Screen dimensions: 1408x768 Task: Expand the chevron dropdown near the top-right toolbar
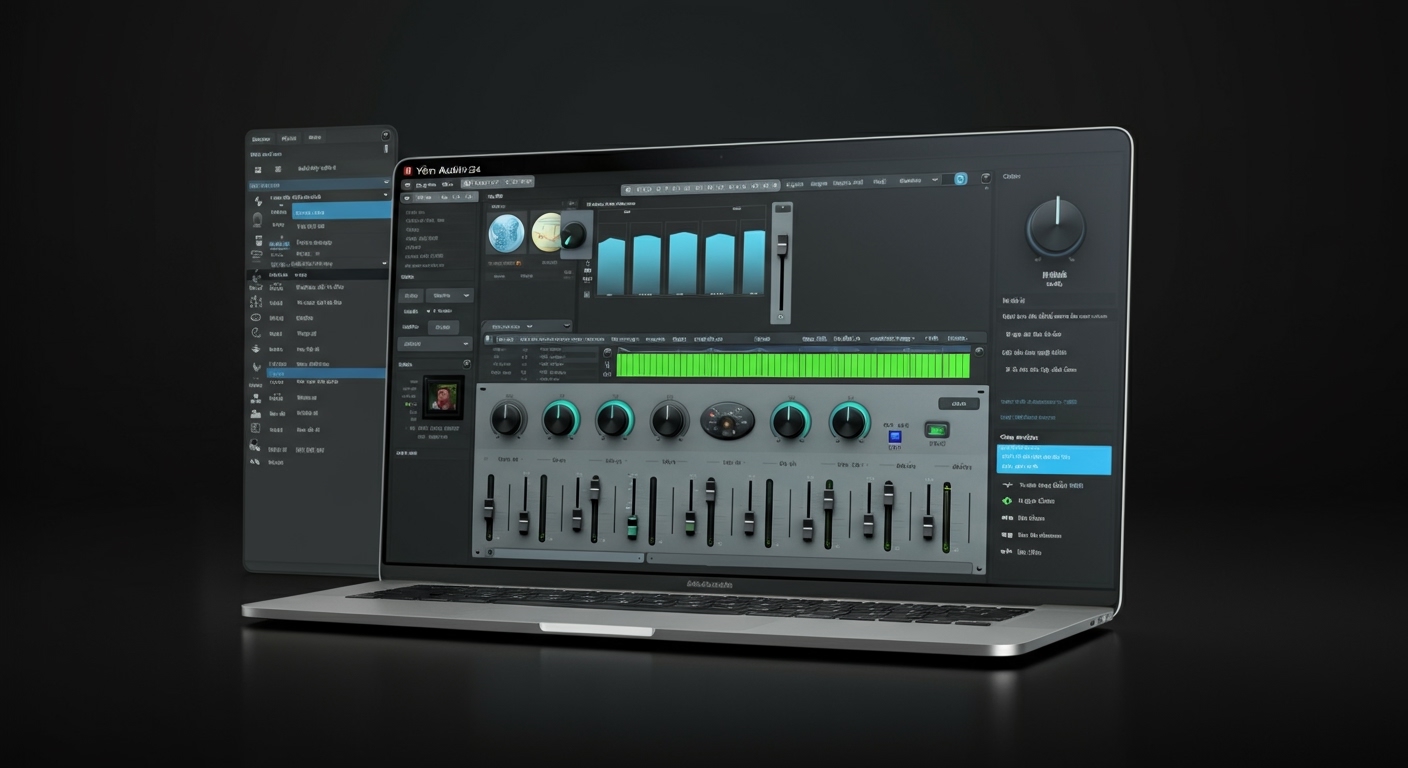coord(933,179)
